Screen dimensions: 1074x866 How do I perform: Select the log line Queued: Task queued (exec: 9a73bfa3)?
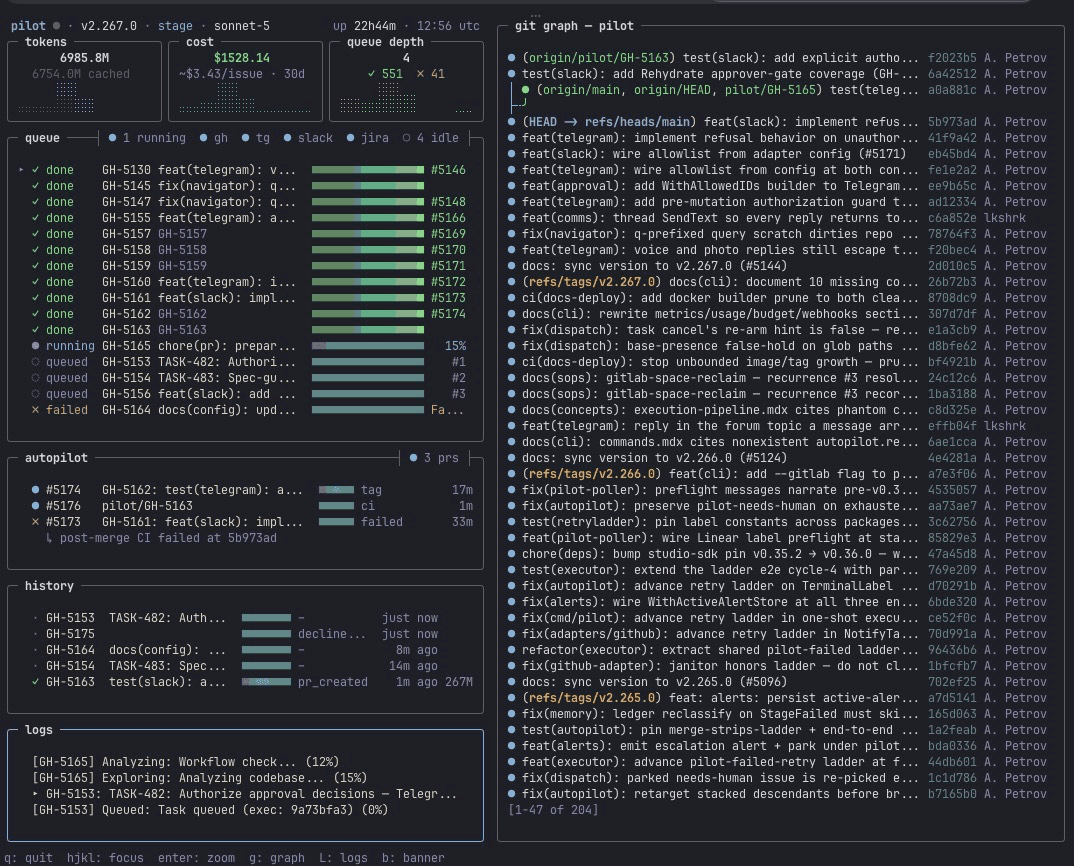(x=210, y=810)
